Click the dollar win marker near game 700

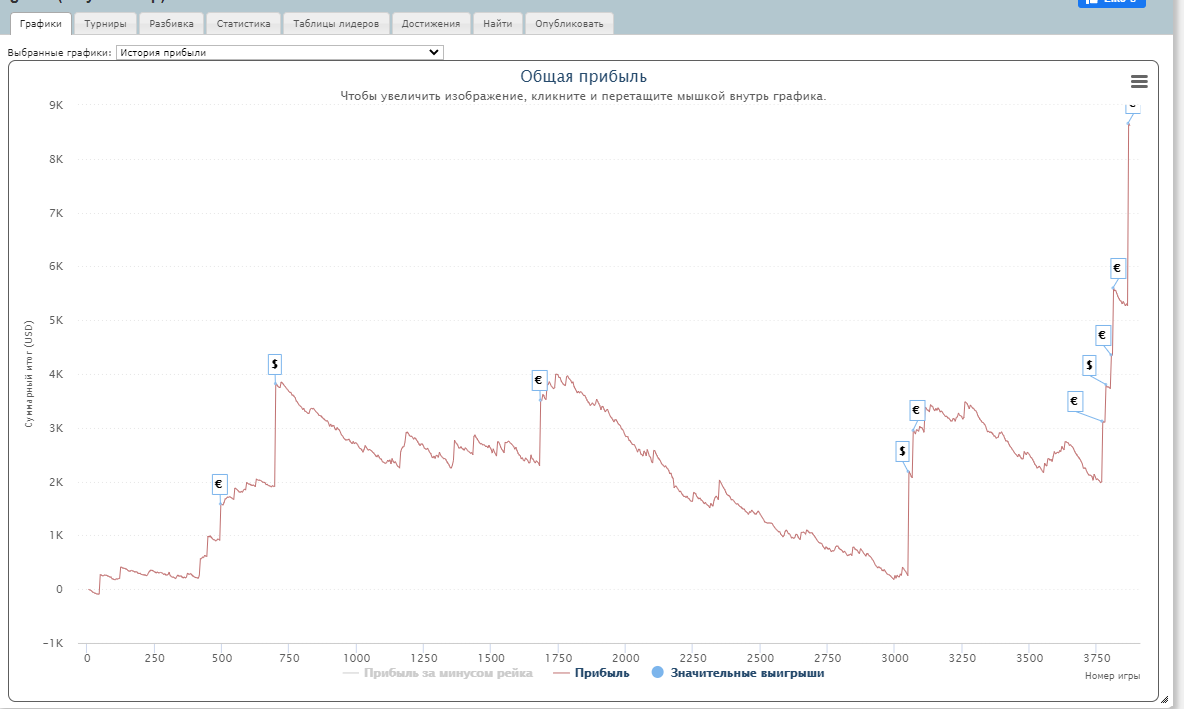coord(275,364)
